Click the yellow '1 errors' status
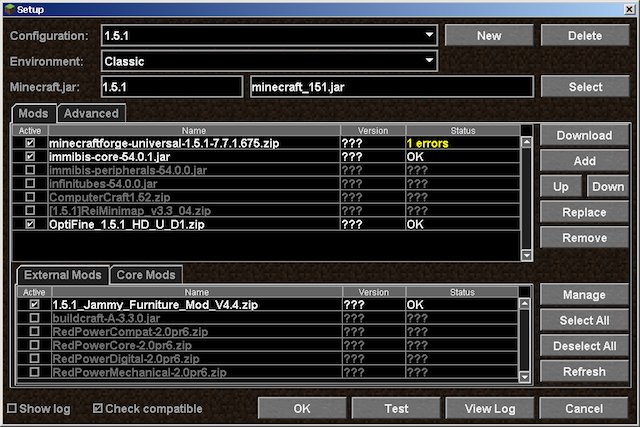 [427, 143]
